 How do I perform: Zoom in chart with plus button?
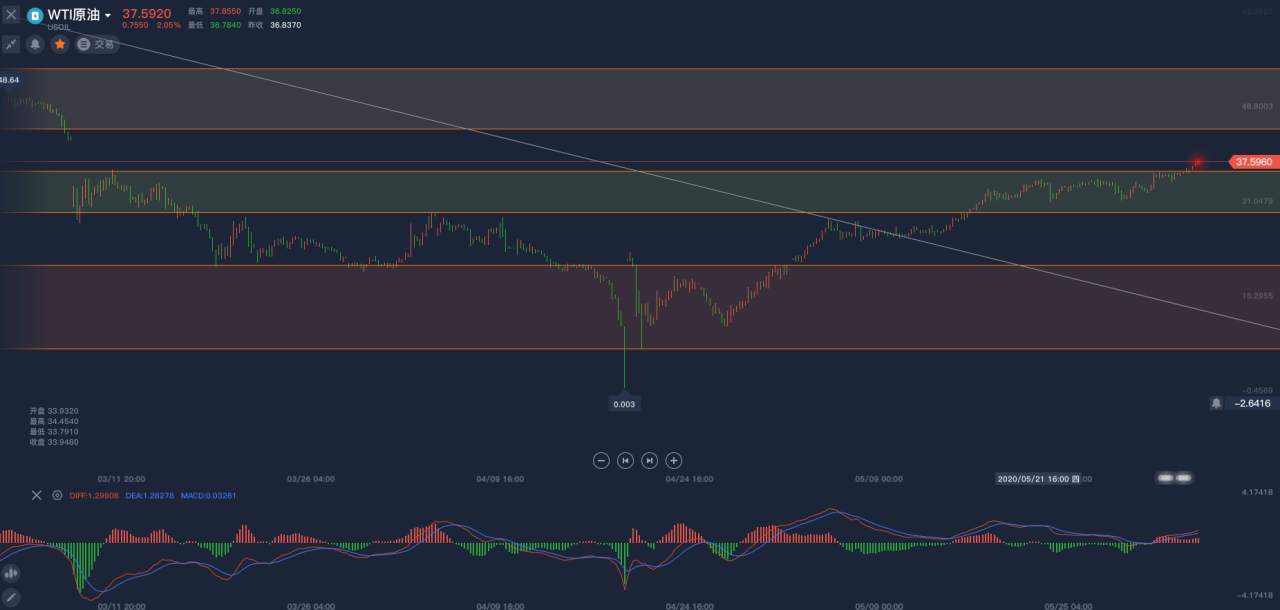[674, 460]
